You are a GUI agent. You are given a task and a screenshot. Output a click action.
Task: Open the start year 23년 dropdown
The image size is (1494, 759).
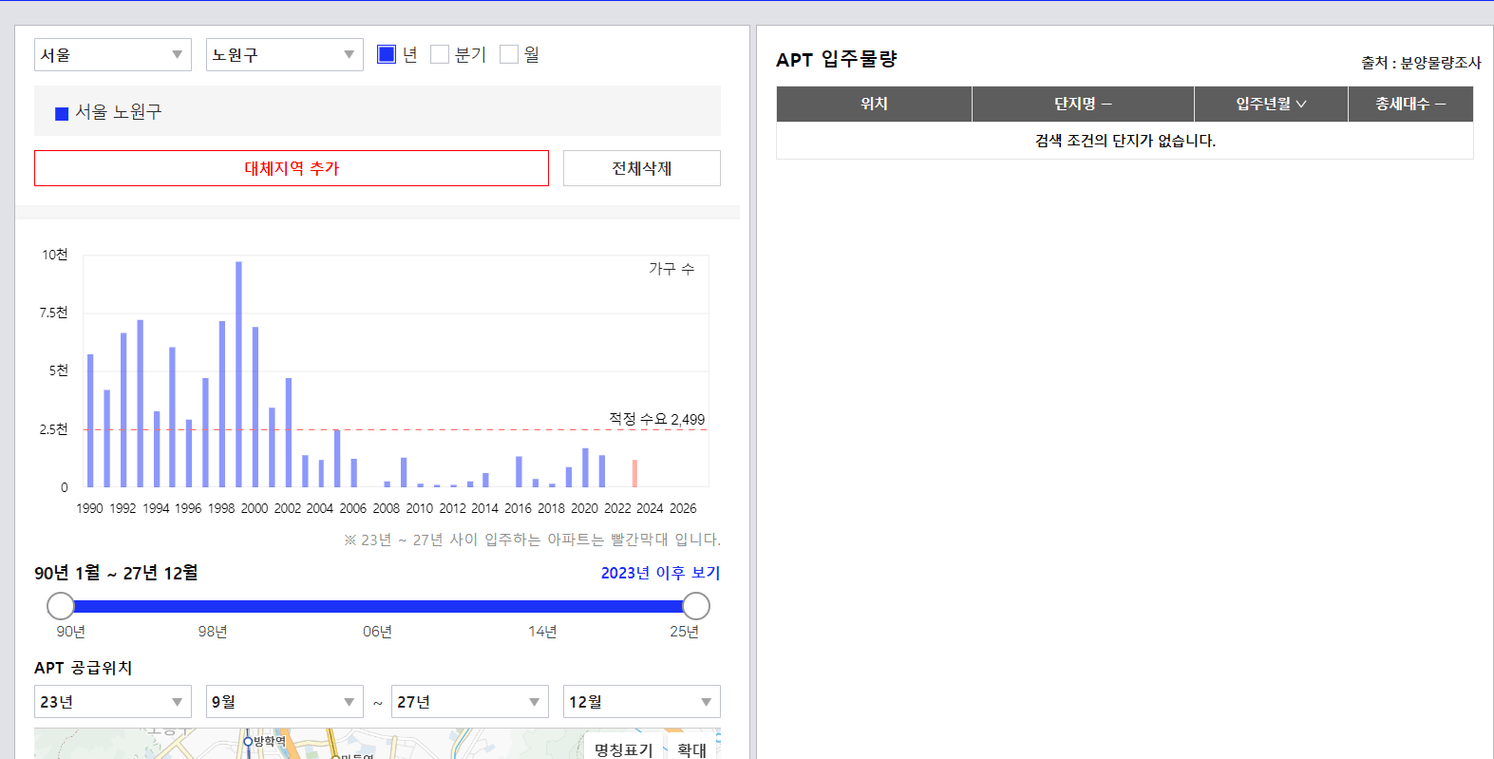coord(113,702)
